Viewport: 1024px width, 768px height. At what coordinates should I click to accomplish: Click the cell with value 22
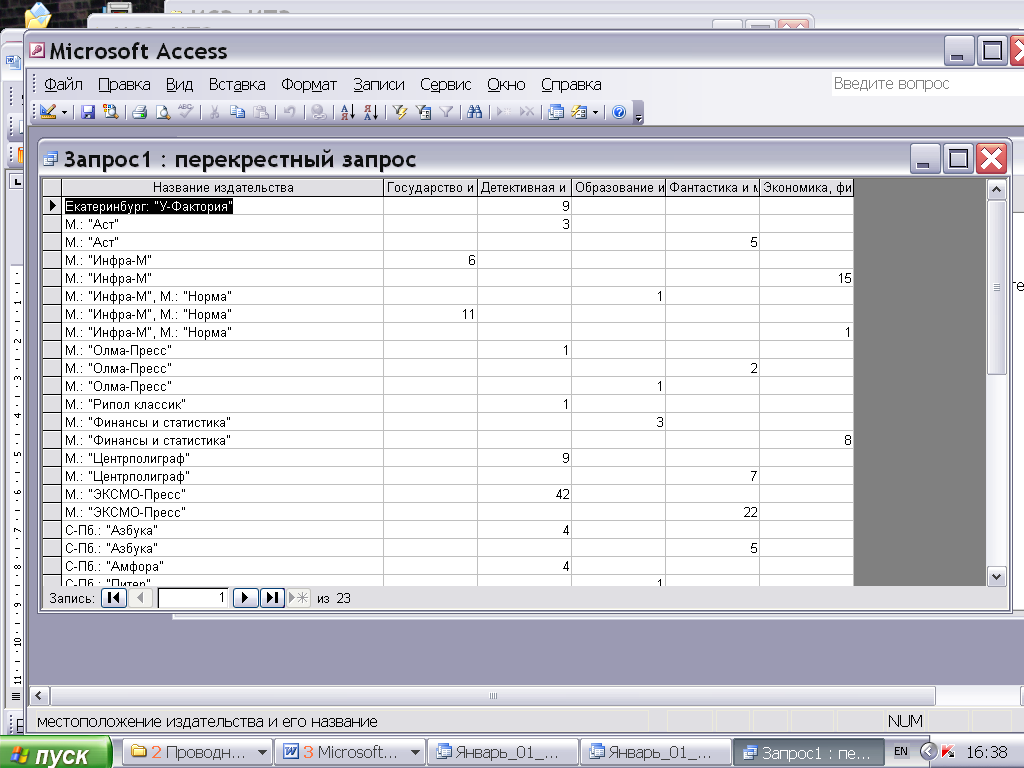coord(712,512)
